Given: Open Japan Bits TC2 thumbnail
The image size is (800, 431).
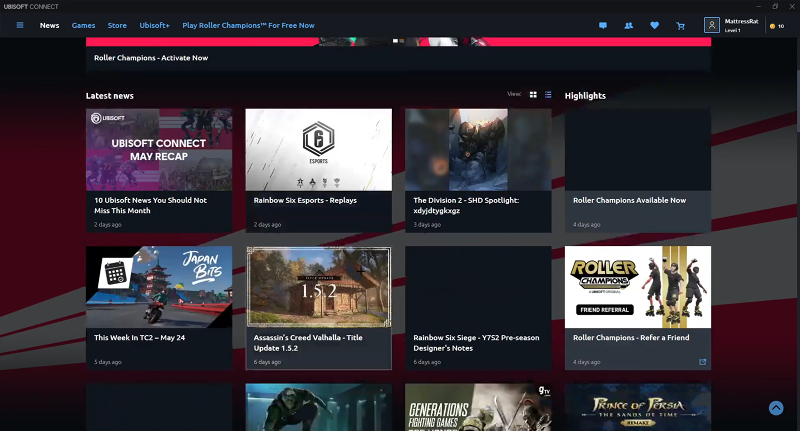Looking at the screenshot, I should [x=159, y=287].
